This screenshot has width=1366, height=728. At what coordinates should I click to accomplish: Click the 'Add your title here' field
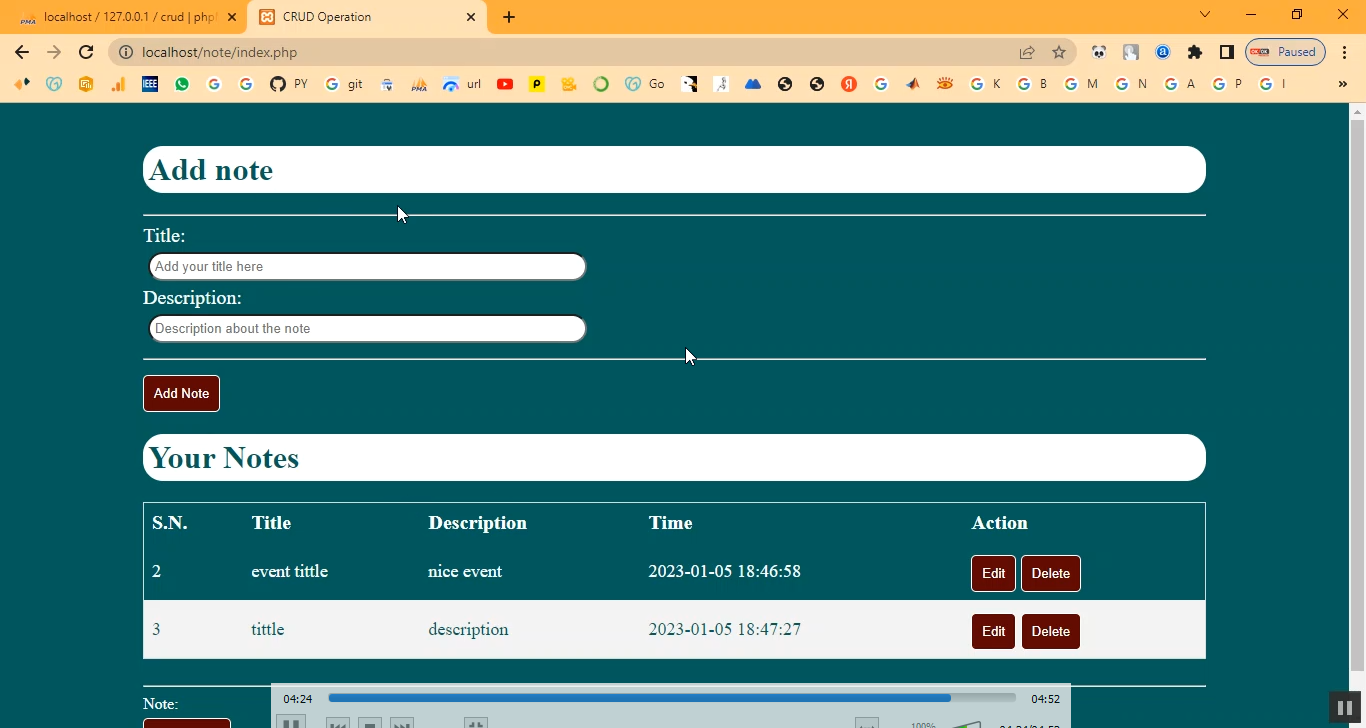367,267
